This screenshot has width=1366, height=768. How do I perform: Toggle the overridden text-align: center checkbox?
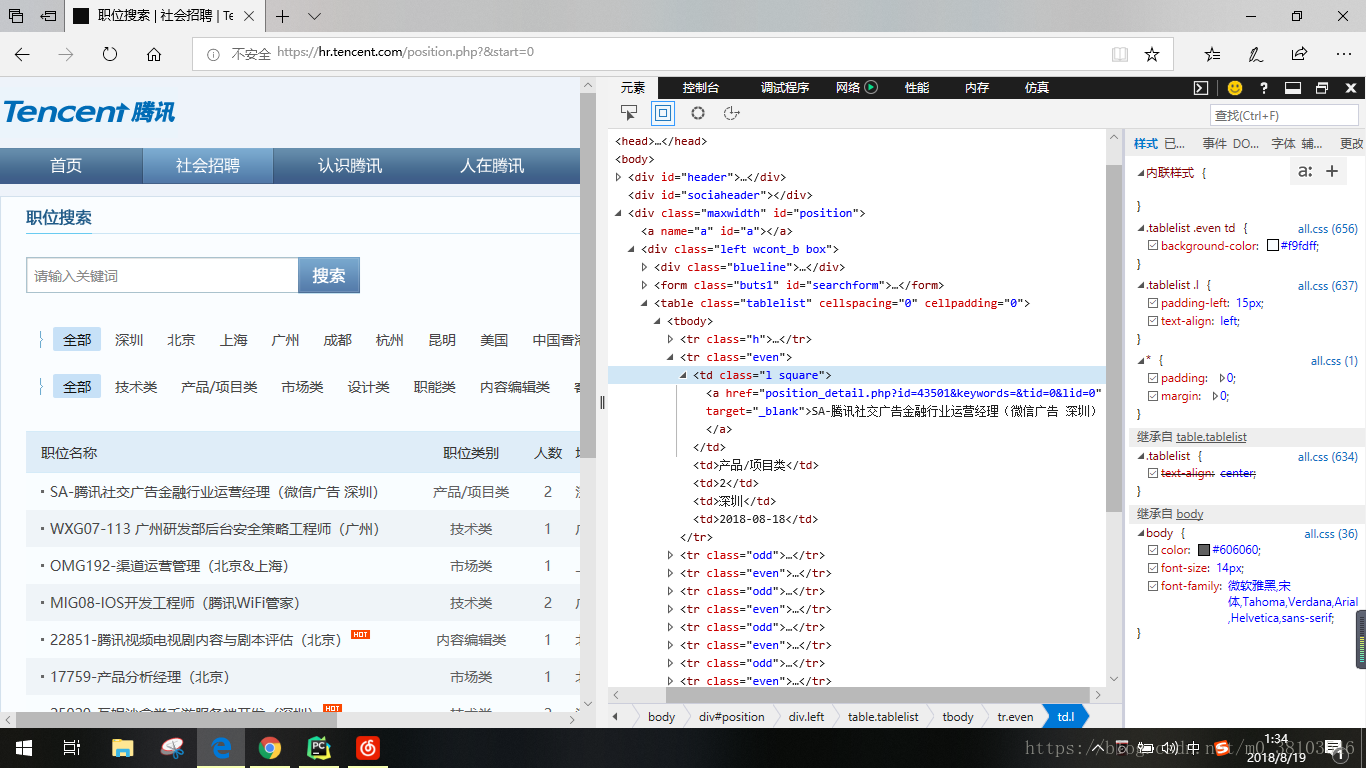pos(1153,473)
